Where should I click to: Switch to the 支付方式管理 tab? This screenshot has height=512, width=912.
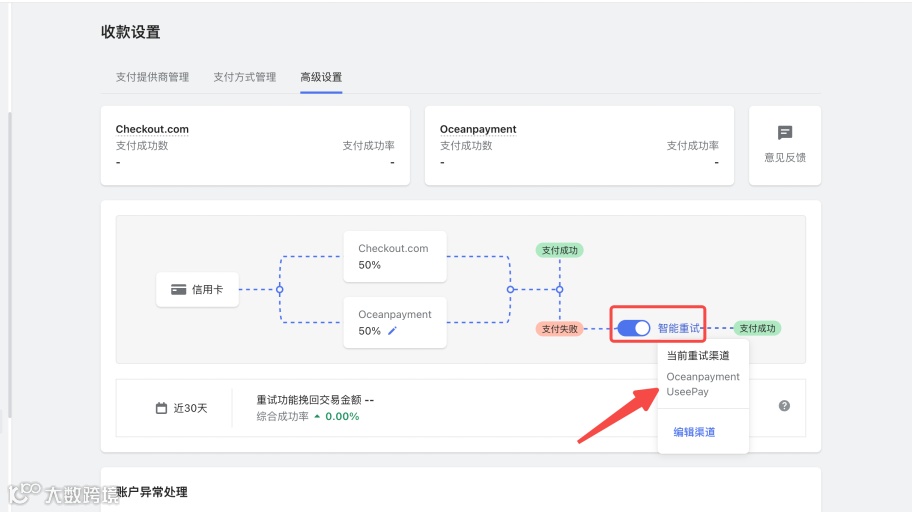point(244,77)
